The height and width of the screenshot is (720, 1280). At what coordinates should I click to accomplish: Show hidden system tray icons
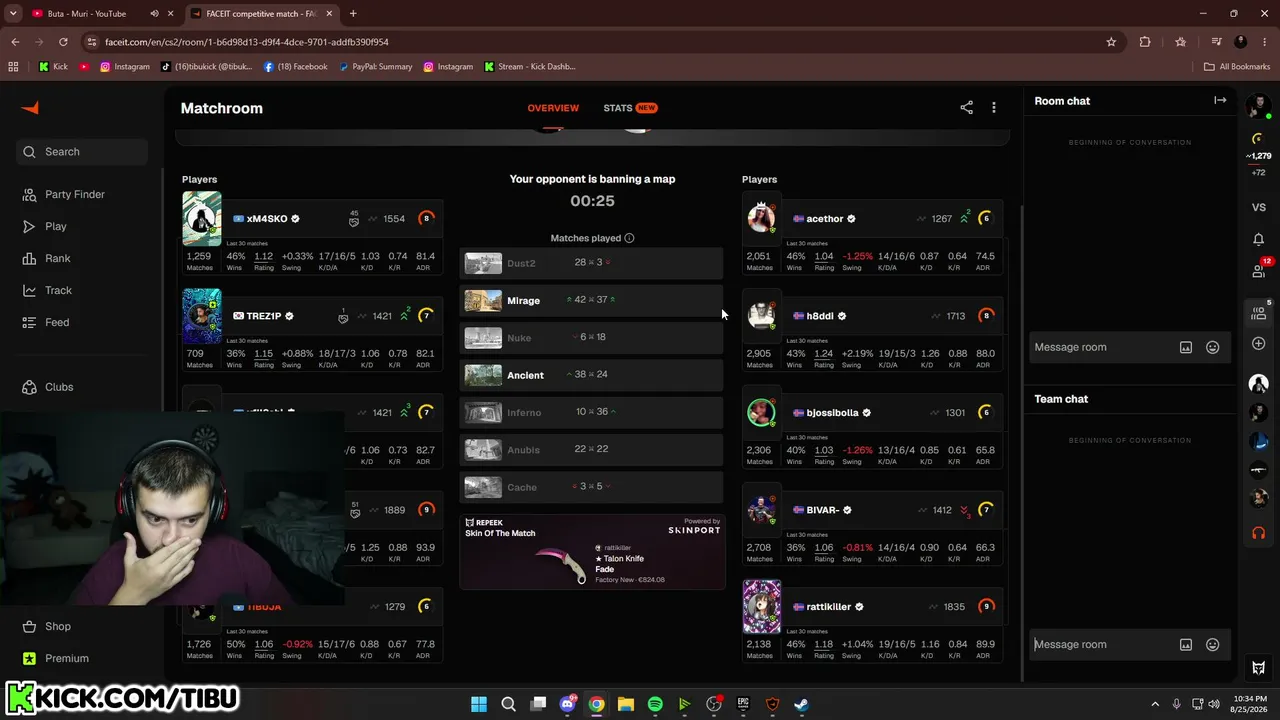1155,704
